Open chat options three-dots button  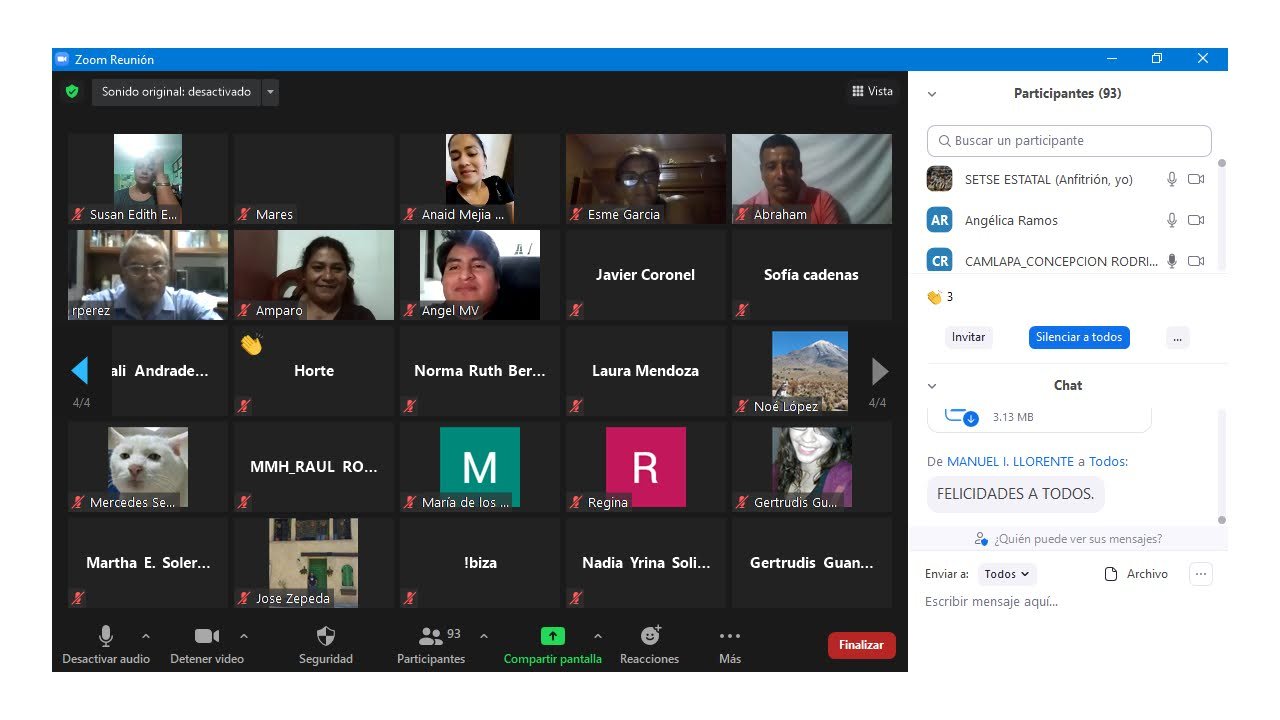1201,574
